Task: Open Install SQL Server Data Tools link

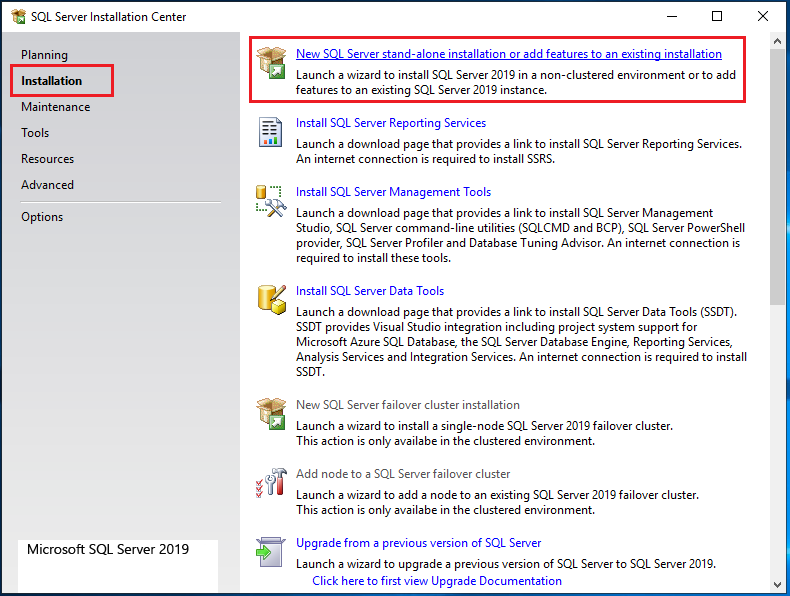Action: coord(370,291)
